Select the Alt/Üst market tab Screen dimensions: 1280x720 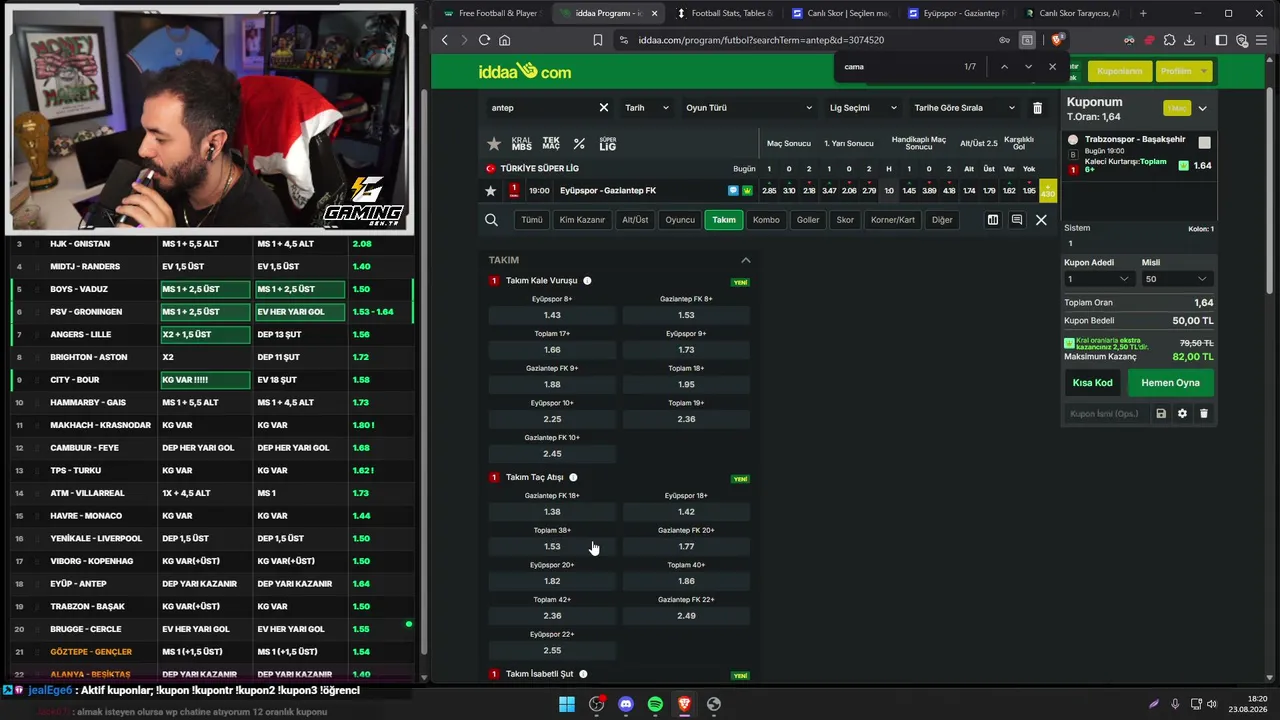coord(635,220)
